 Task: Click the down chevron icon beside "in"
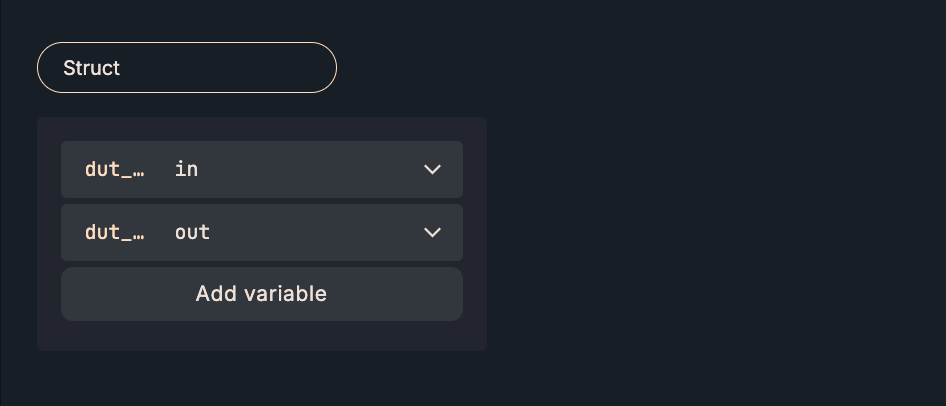pyautogui.click(x=432, y=170)
